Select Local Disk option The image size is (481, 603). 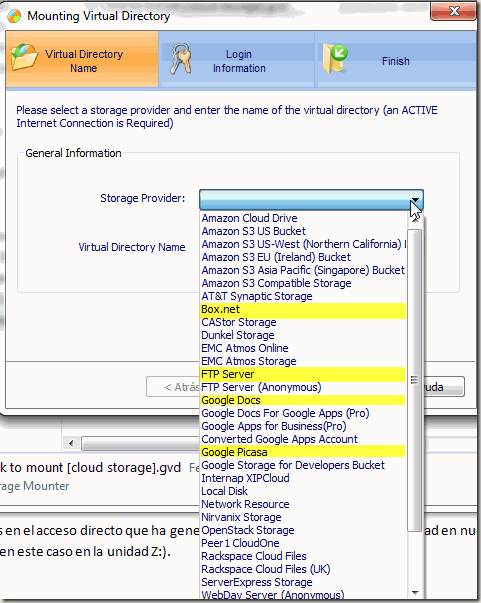[x=303, y=491]
